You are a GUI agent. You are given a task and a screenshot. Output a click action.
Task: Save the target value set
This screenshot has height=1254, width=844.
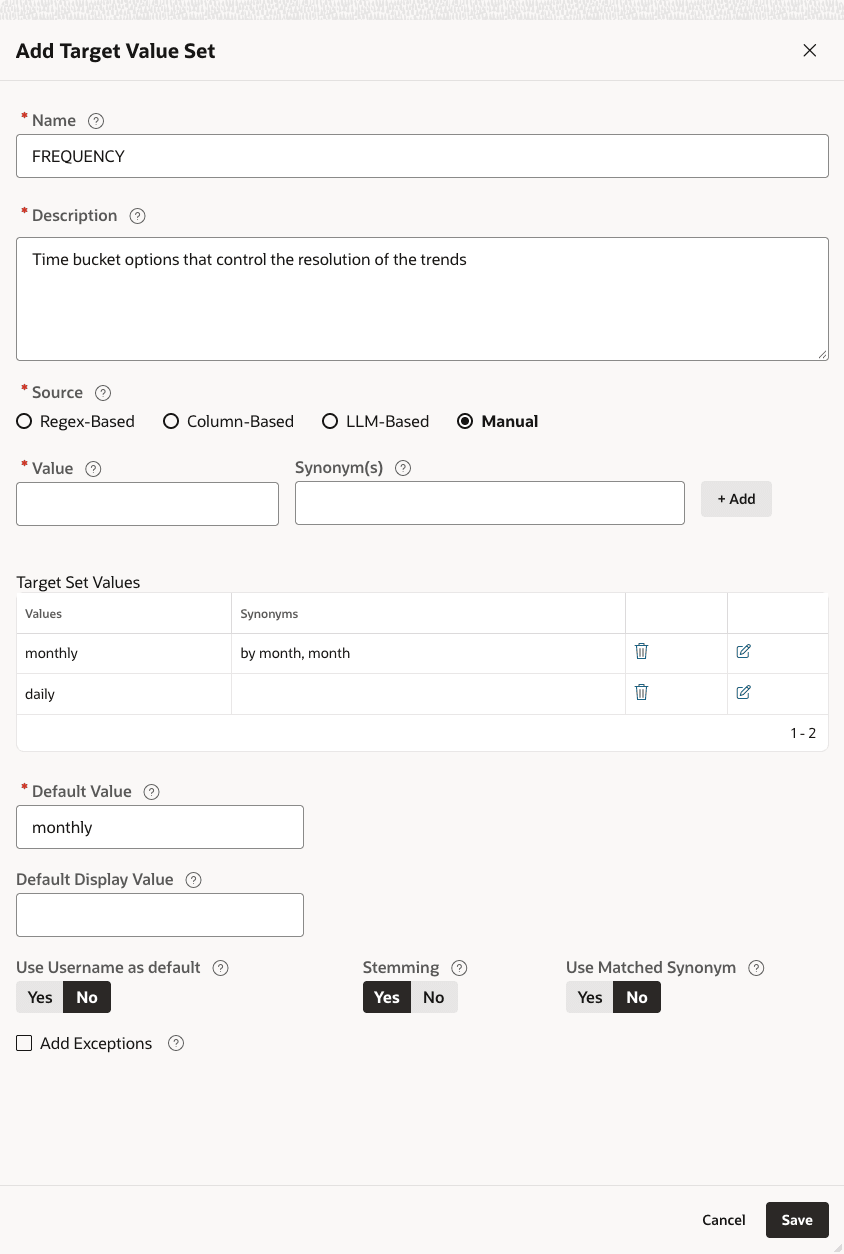797,1220
